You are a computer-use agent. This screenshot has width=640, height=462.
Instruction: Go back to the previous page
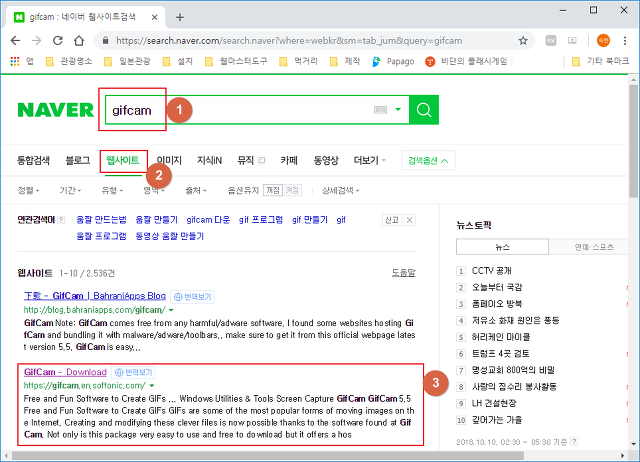click(x=15, y=40)
